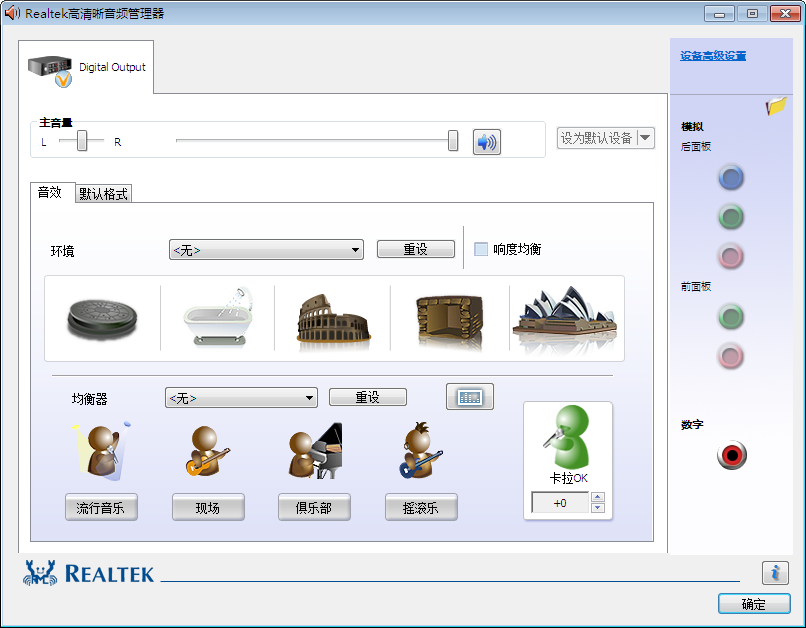The height and width of the screenshot is (628, 806).
Task: Open the graphic equalizer keyboard icon
Action: pos(469,396)
